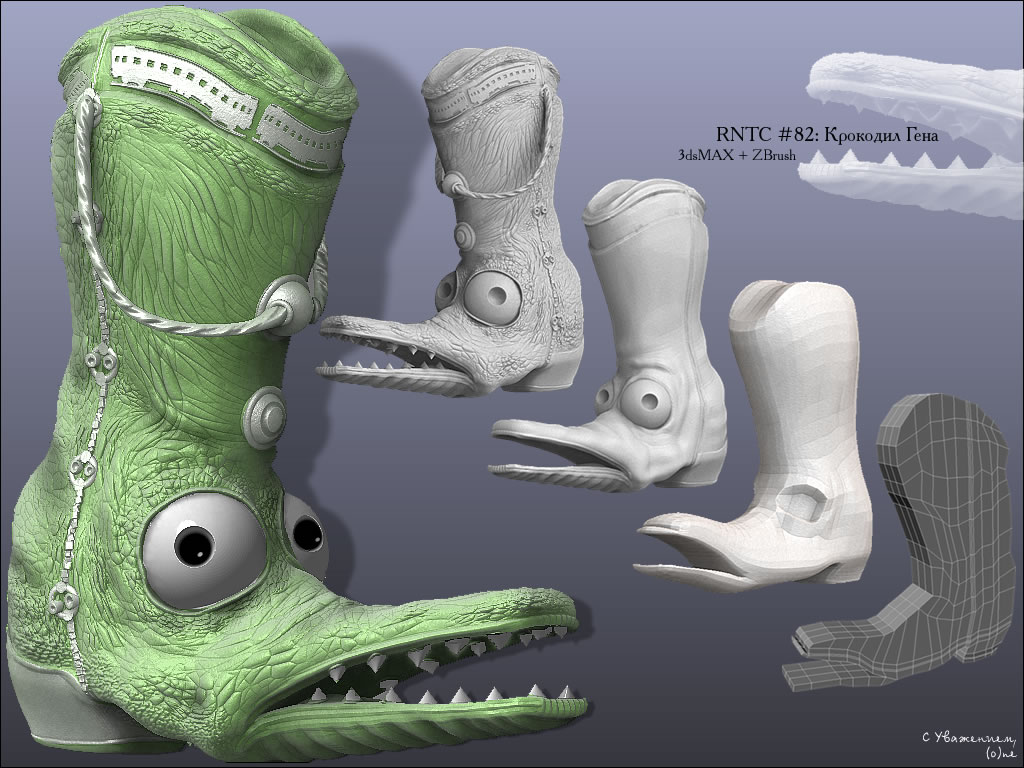Click the buckle on the low-poly white boot

click(x=805, y=507)
